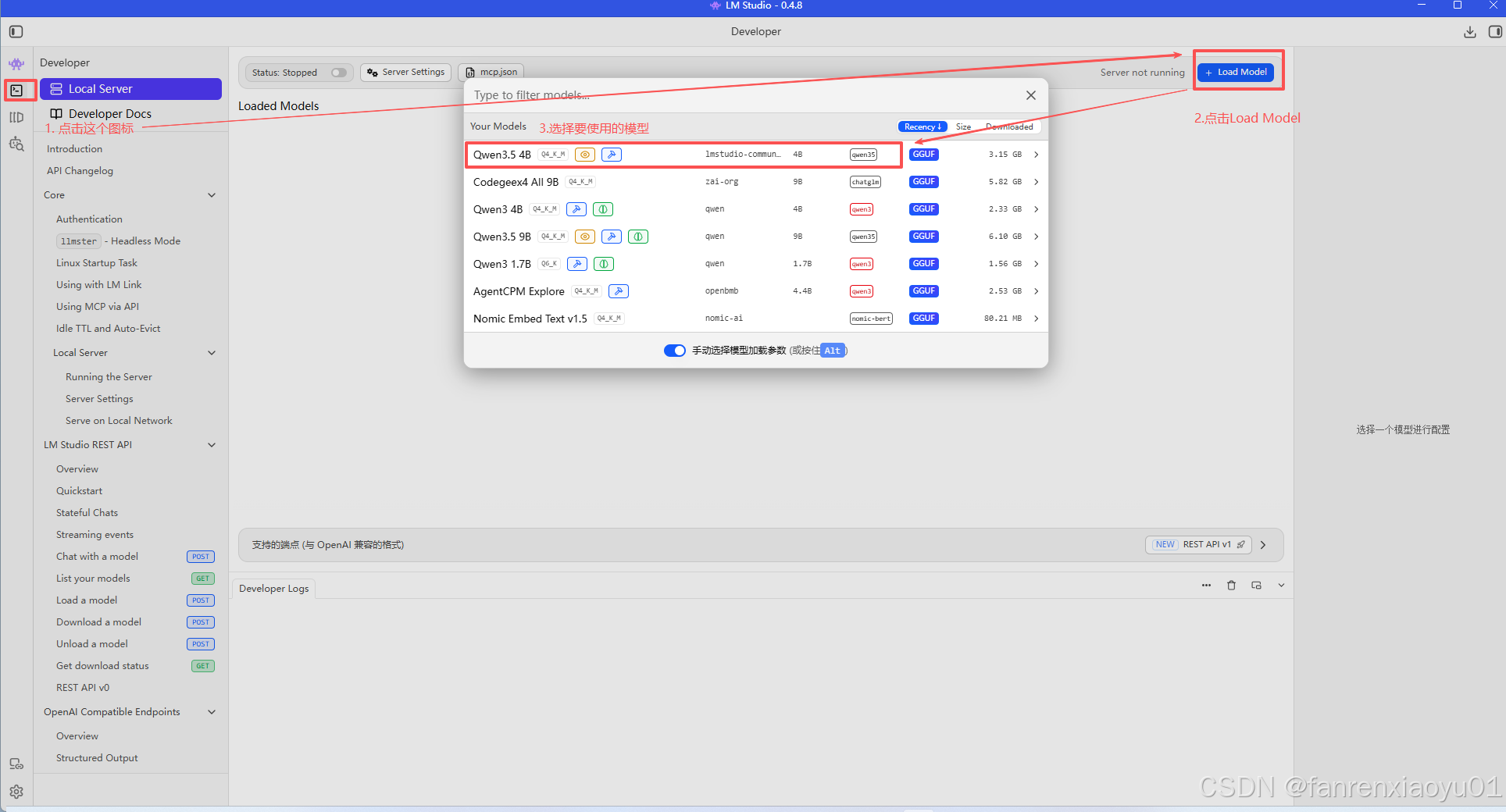Open Server Settings button
The image size is (1506, 812).
coord(405,73)
